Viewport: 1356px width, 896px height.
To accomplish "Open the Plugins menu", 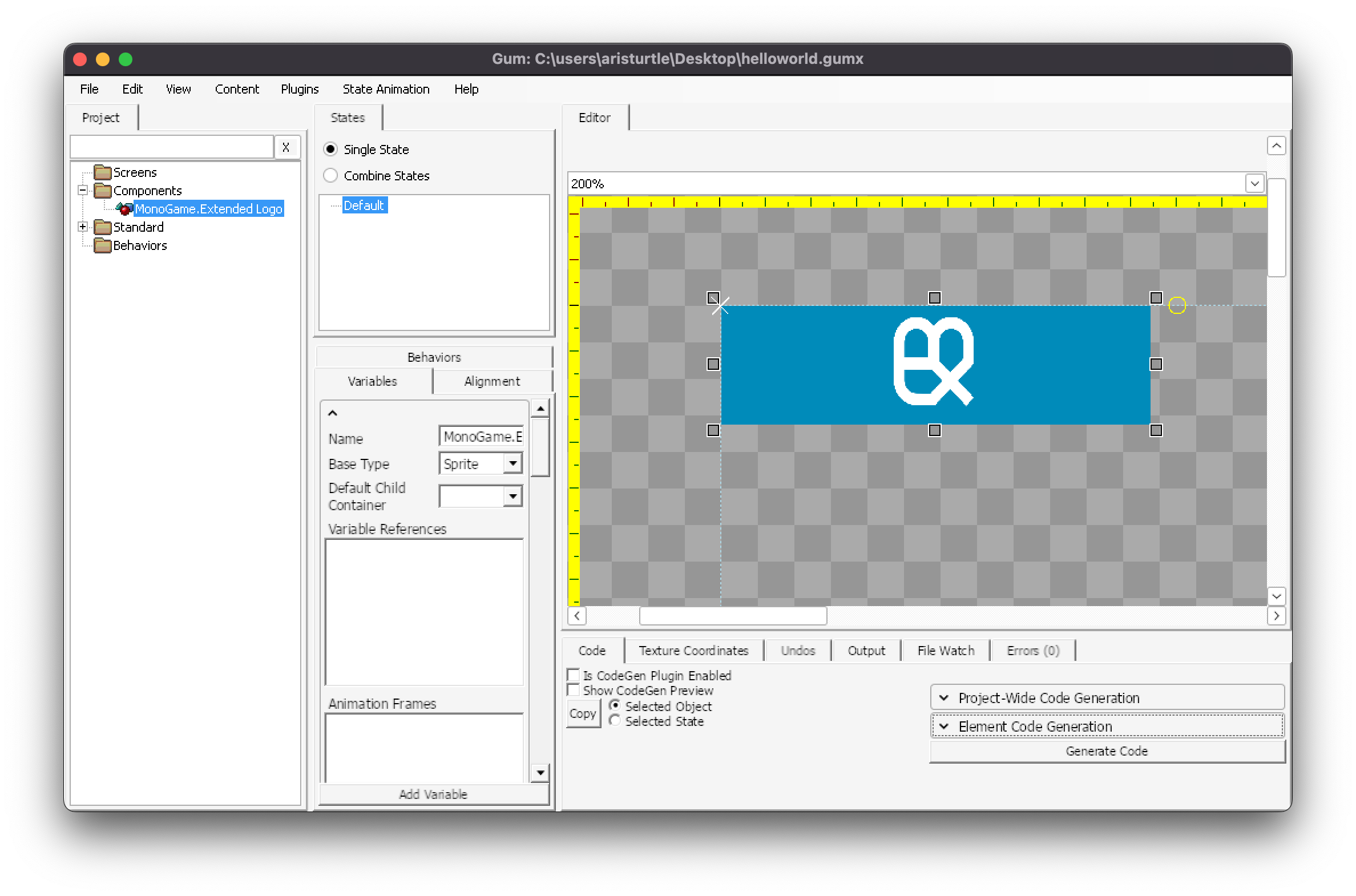I will 300,89.
